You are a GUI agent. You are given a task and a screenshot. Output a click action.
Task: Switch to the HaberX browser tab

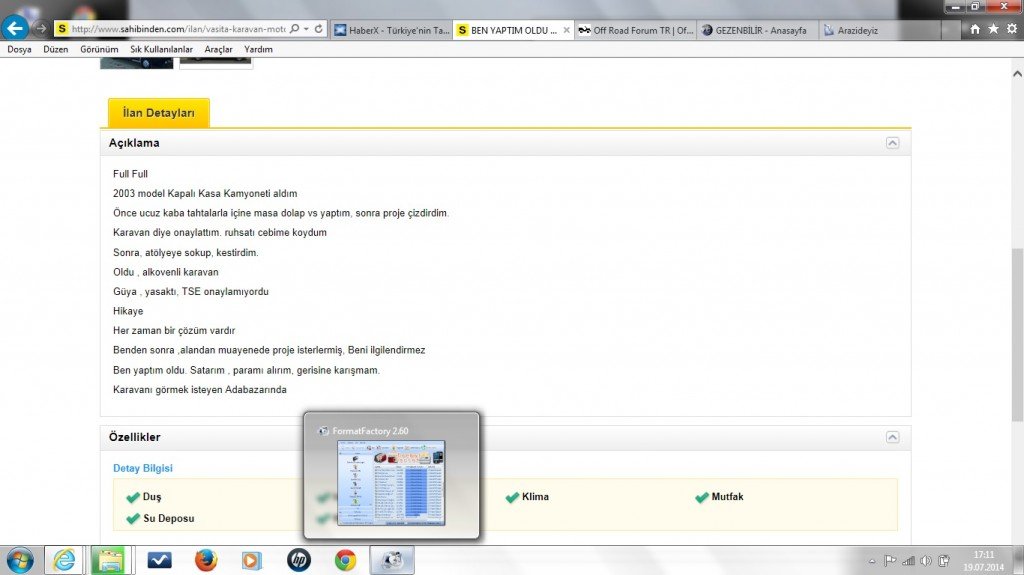coord(390,30)
